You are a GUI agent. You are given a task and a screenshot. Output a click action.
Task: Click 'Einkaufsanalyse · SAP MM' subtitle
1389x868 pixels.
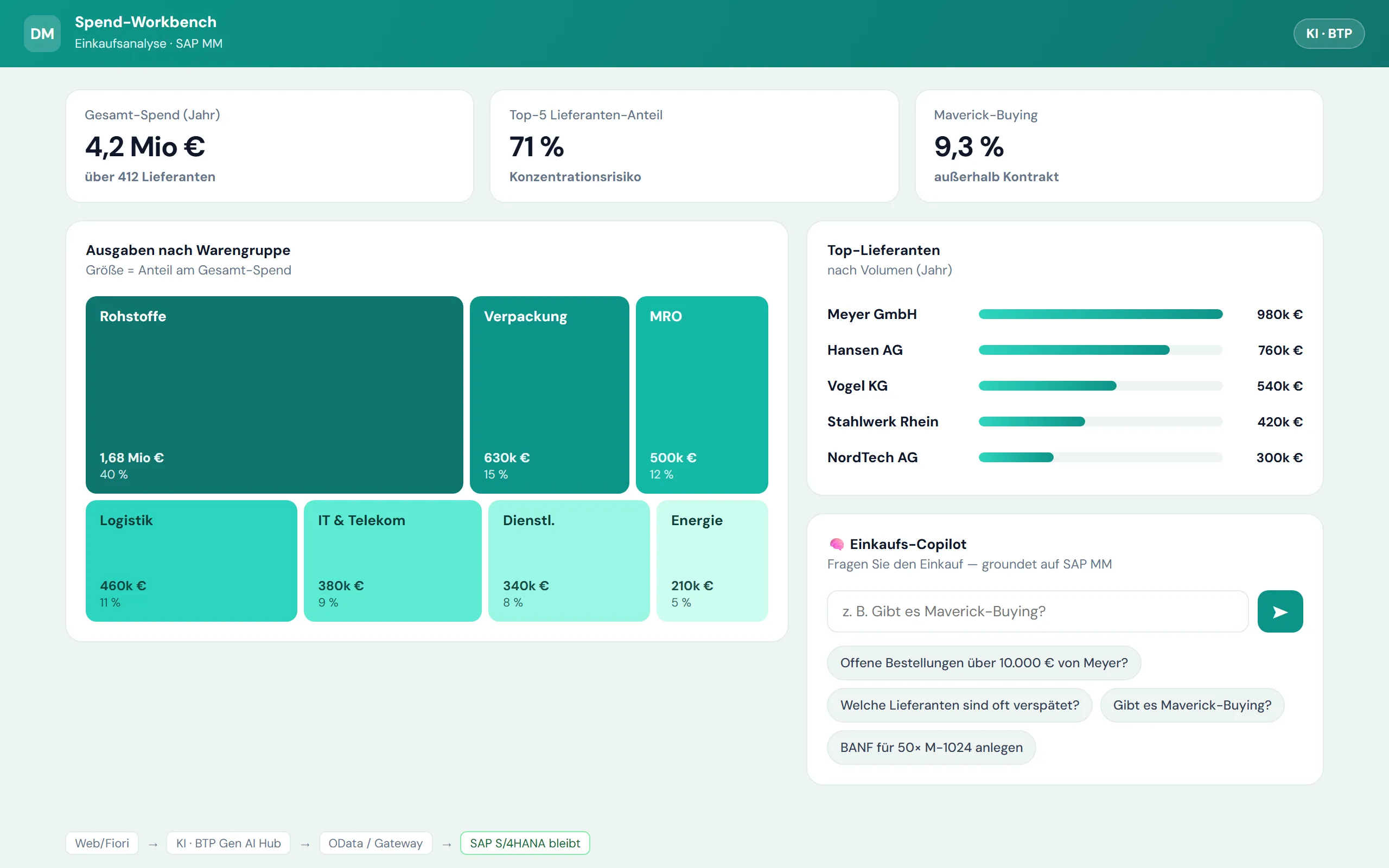point(149,43)
